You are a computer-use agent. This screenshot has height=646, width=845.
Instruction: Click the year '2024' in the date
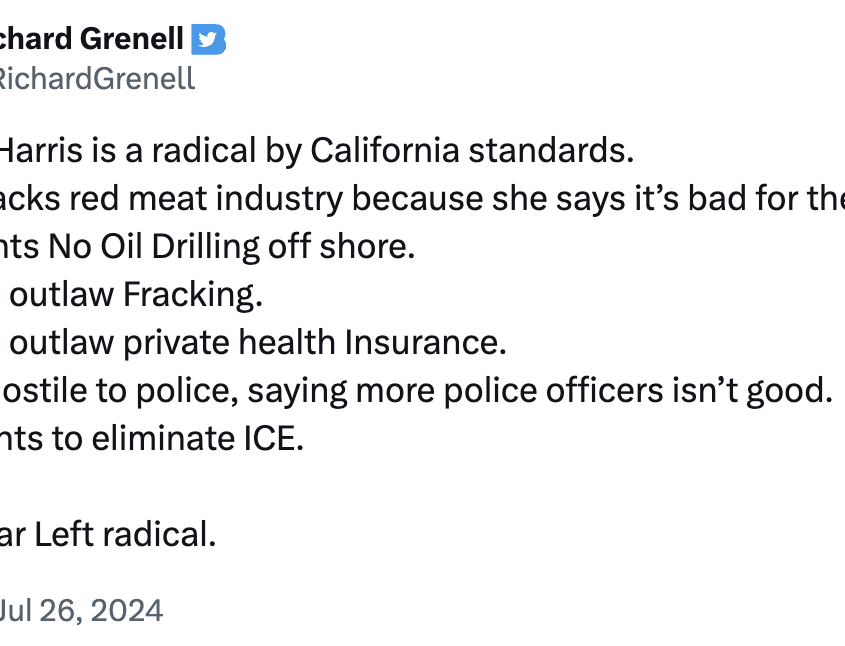point(127,610)
